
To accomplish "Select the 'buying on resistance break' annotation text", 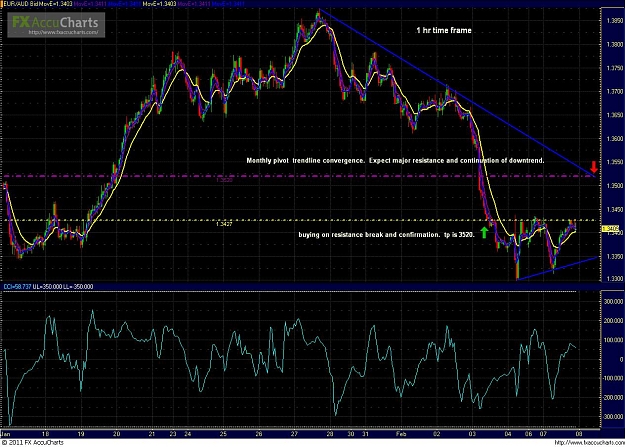I will [386, 235].
